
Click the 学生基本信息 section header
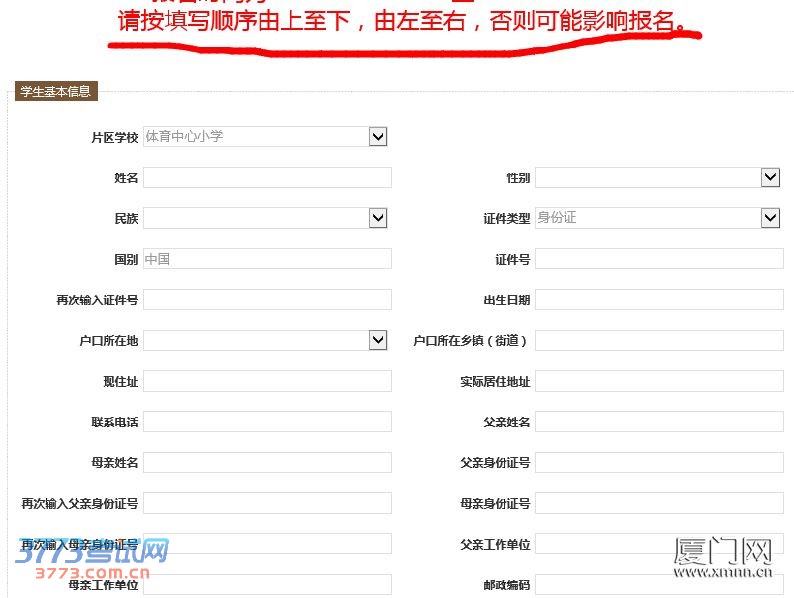56,92
